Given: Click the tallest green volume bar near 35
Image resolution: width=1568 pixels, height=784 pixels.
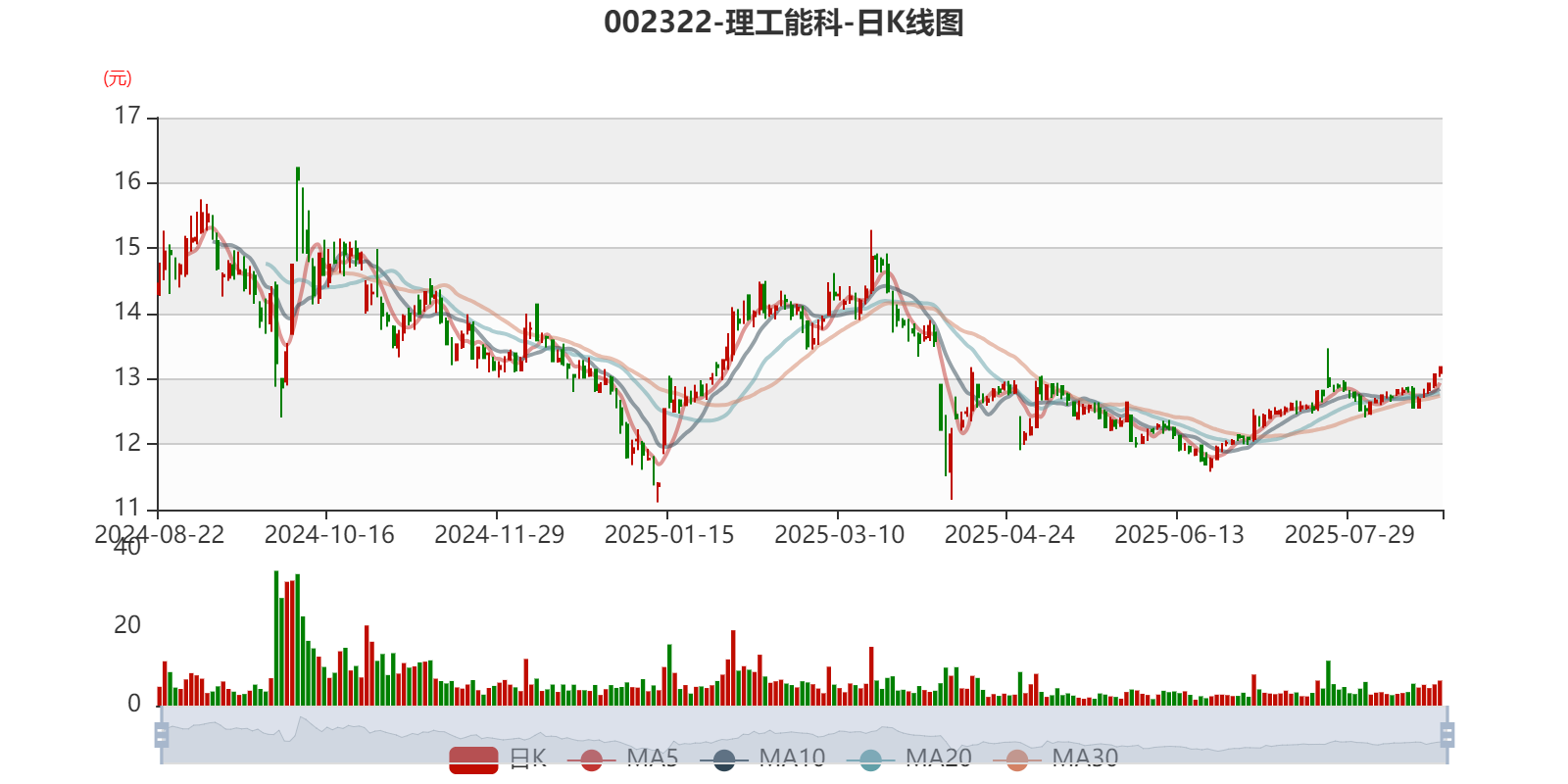Looking at the screenshot, I should (276, 638).
